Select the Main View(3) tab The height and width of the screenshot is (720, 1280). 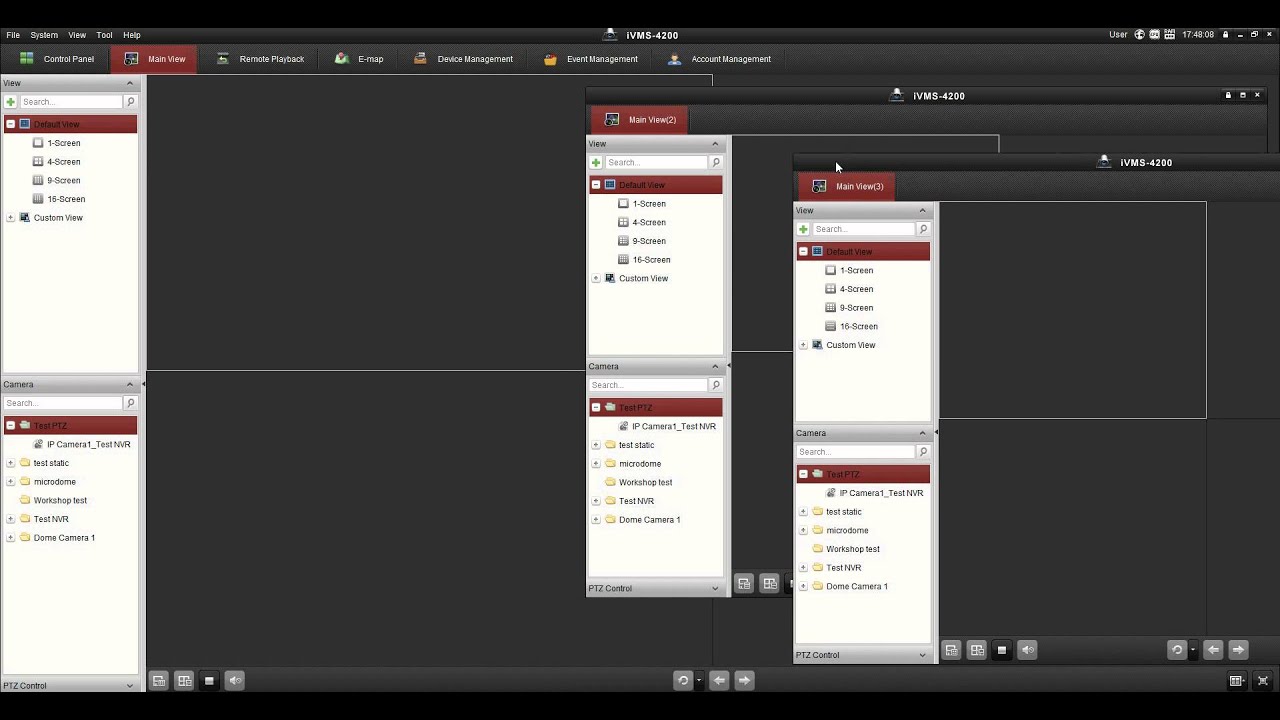pyautogui.click(x=848, y=186)
